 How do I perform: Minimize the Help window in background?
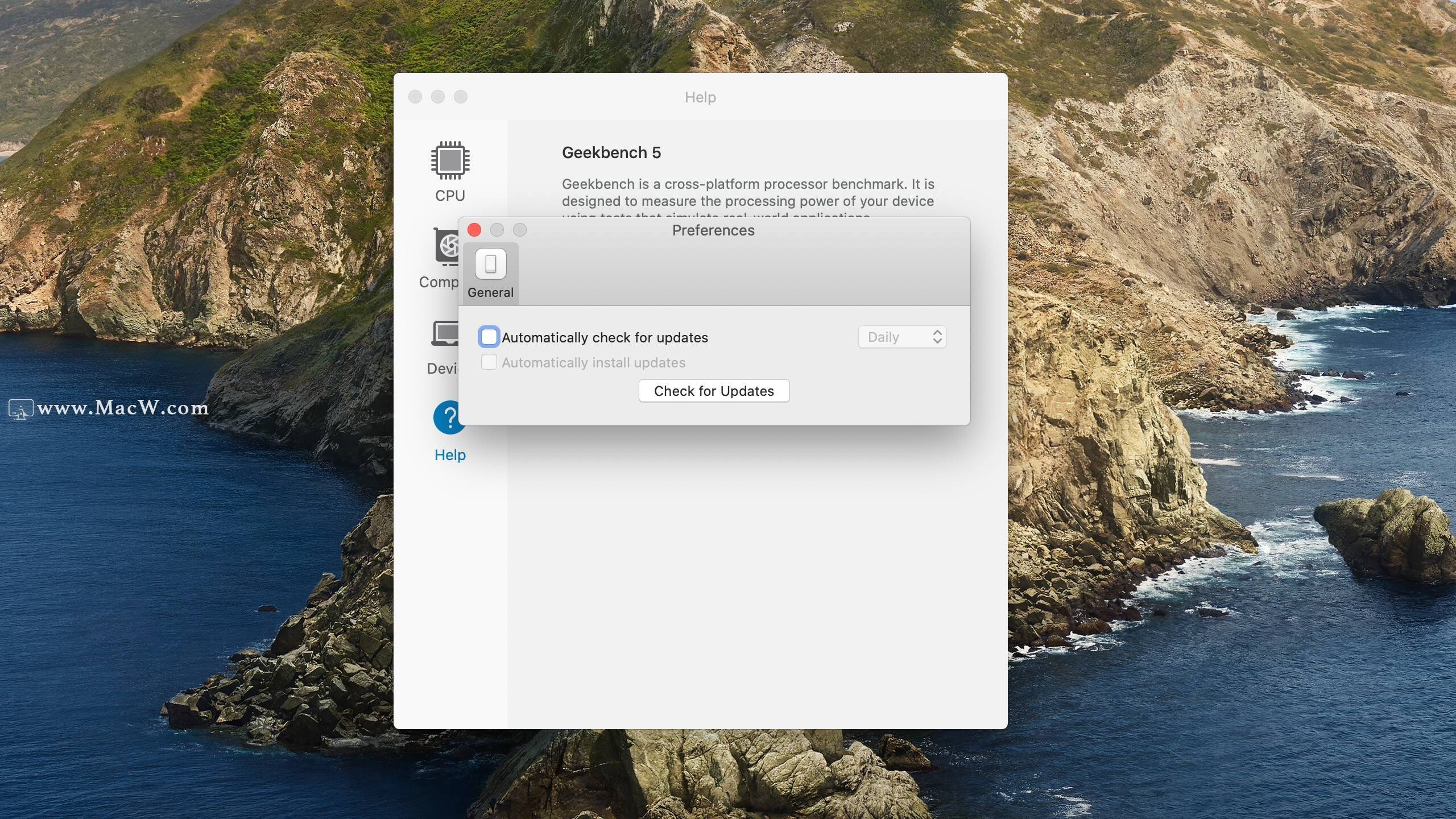tap(438, 97)
